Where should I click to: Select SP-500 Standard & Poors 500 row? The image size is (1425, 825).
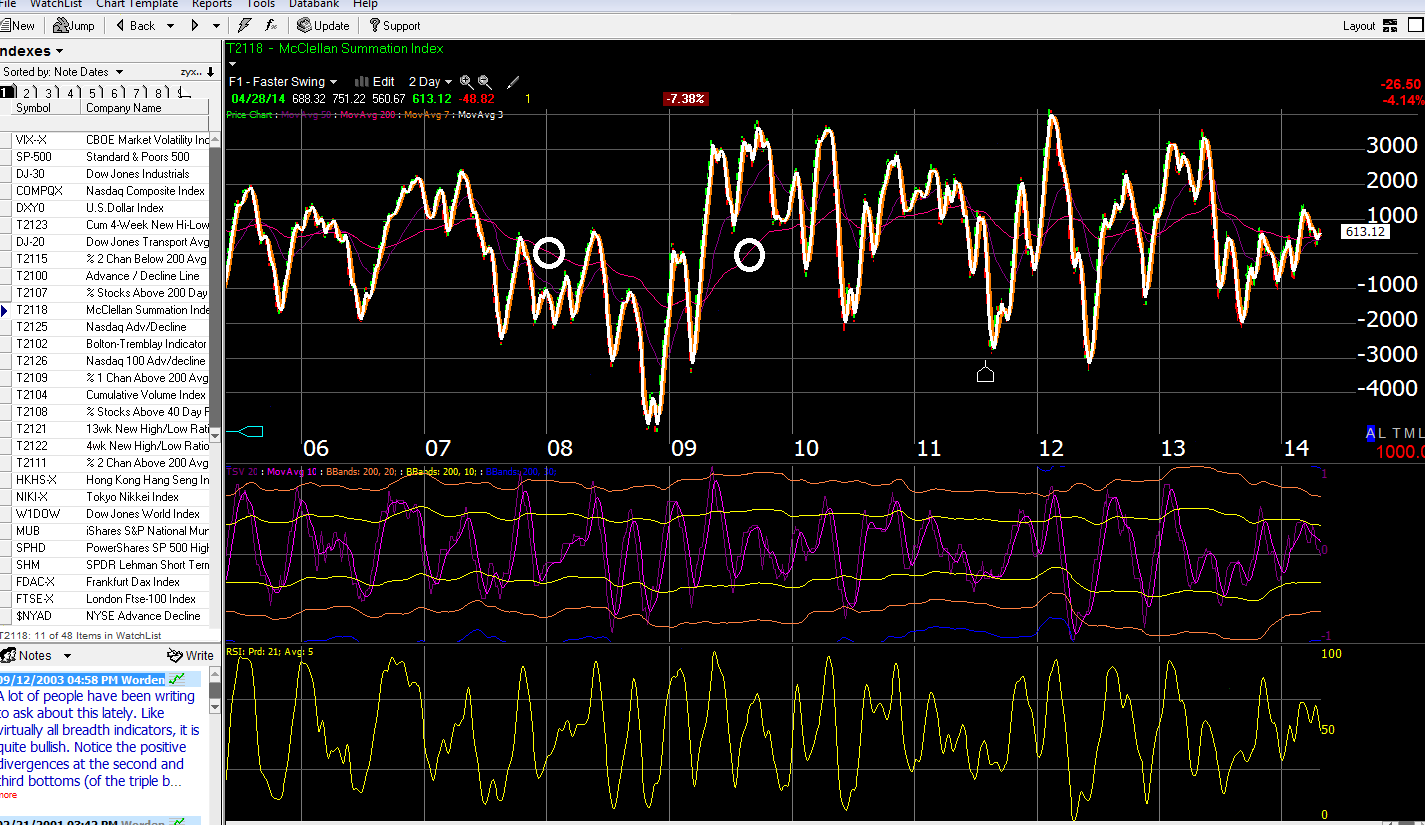click(x=105, y=157)
